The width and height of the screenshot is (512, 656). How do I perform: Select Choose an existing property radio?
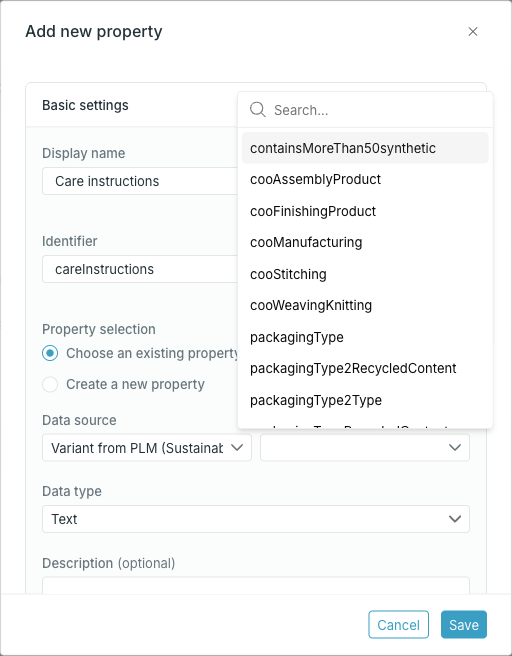point(50,354)
